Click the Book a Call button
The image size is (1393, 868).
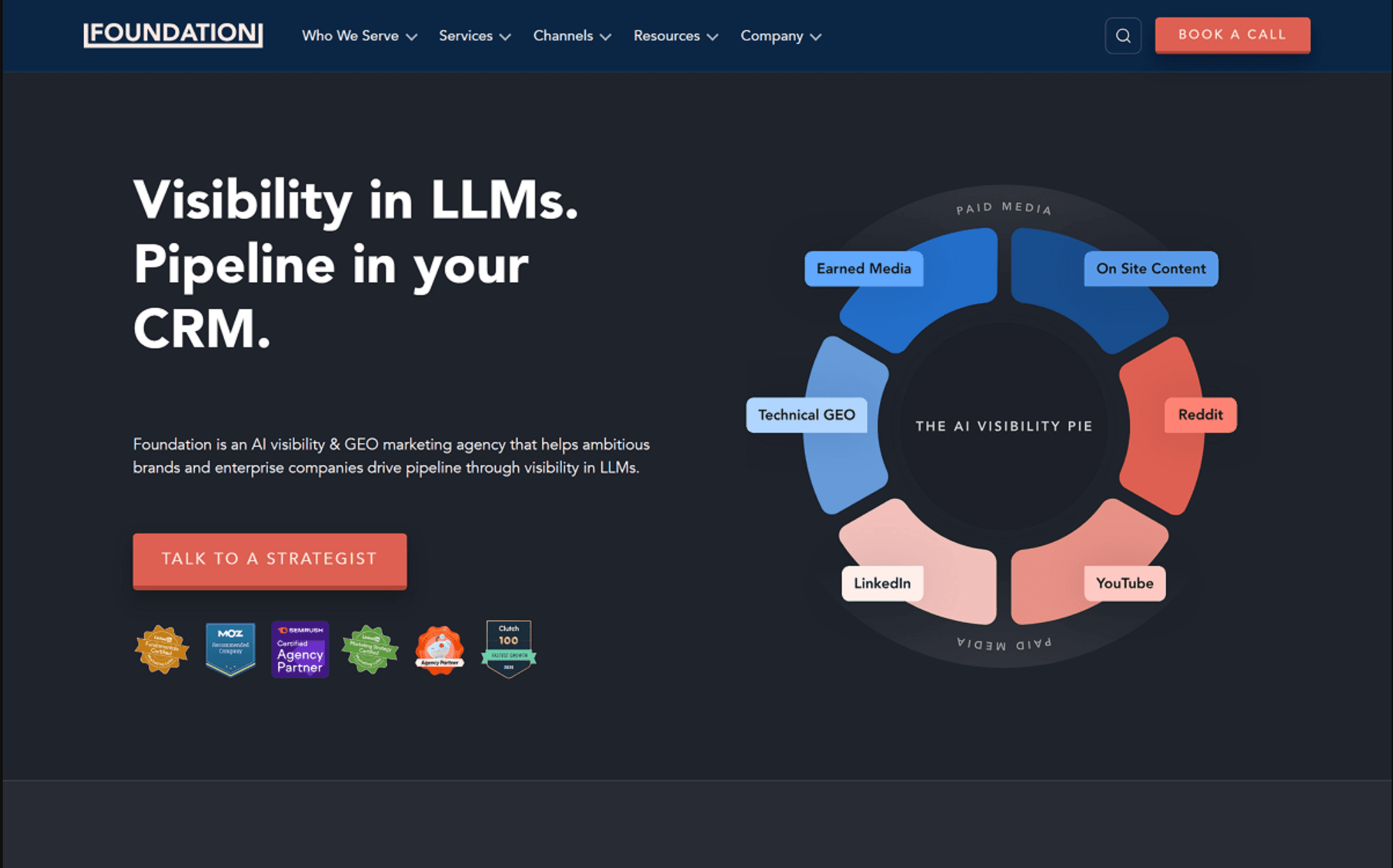(x=1232, y=35)
